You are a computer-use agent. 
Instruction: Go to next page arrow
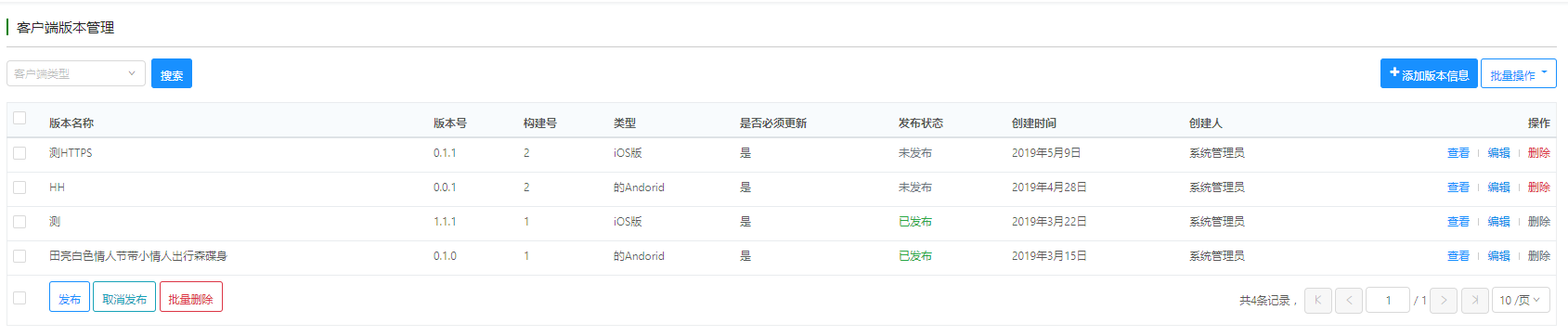pyautogui.click(x=1444, y=300)
